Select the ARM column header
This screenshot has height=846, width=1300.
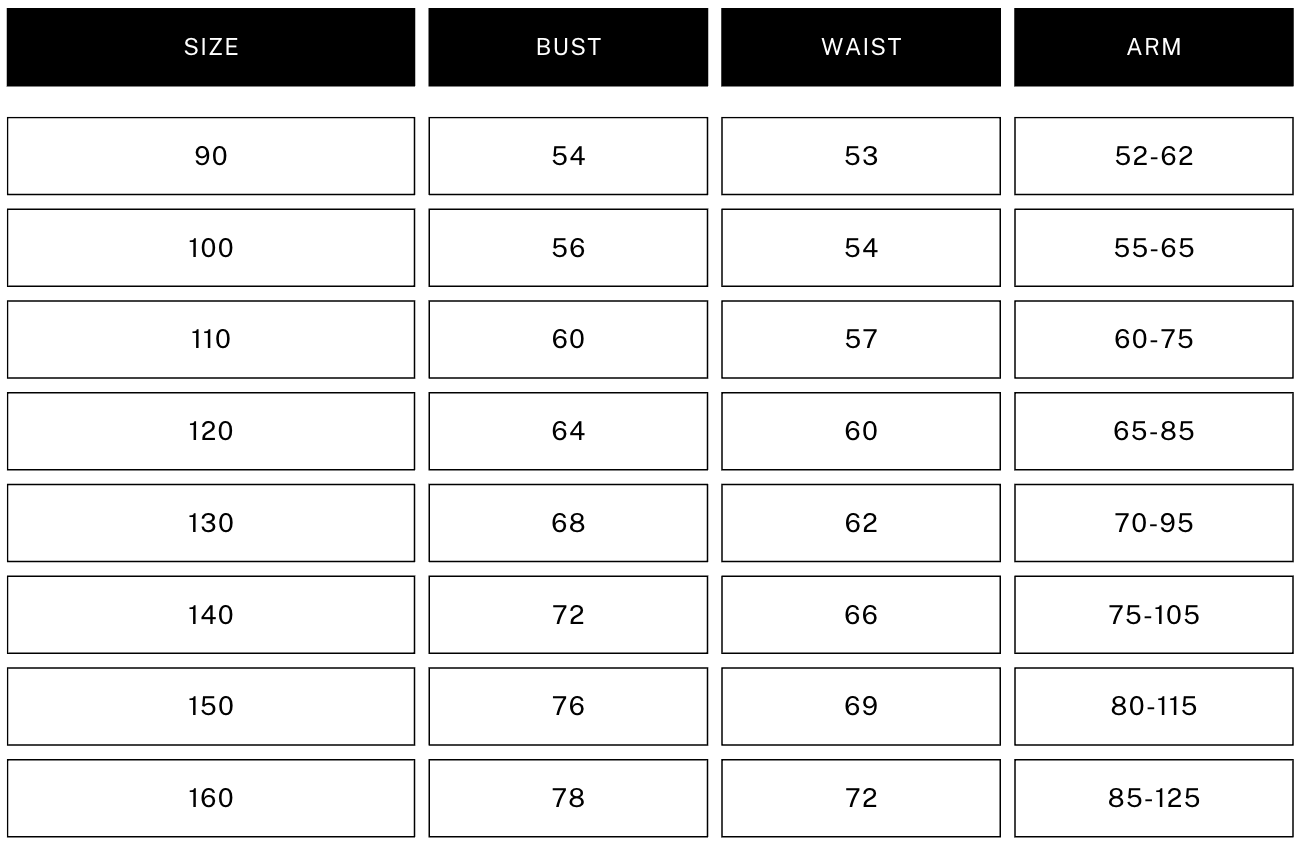[1154, 47]
